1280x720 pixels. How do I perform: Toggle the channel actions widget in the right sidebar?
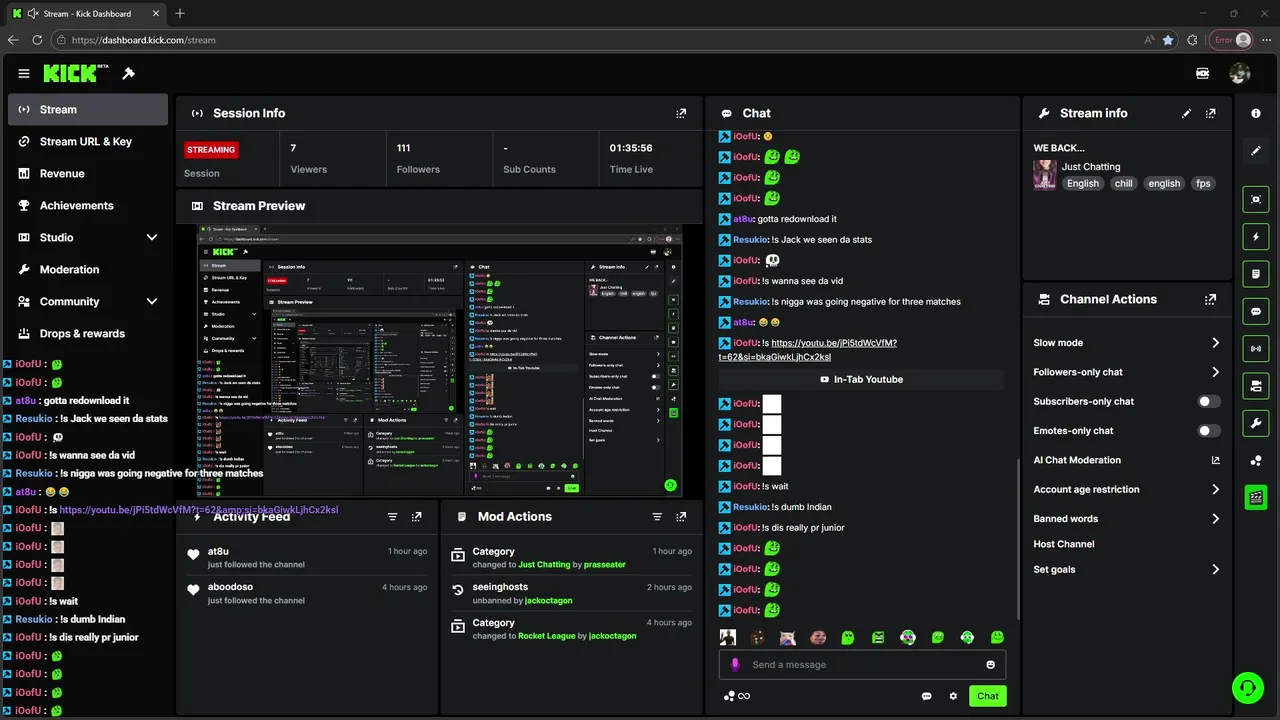pyautogui.click(x=1256, y=386)
